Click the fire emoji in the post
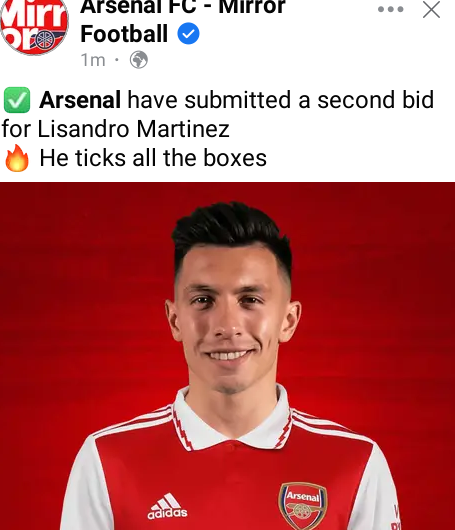 17,158
